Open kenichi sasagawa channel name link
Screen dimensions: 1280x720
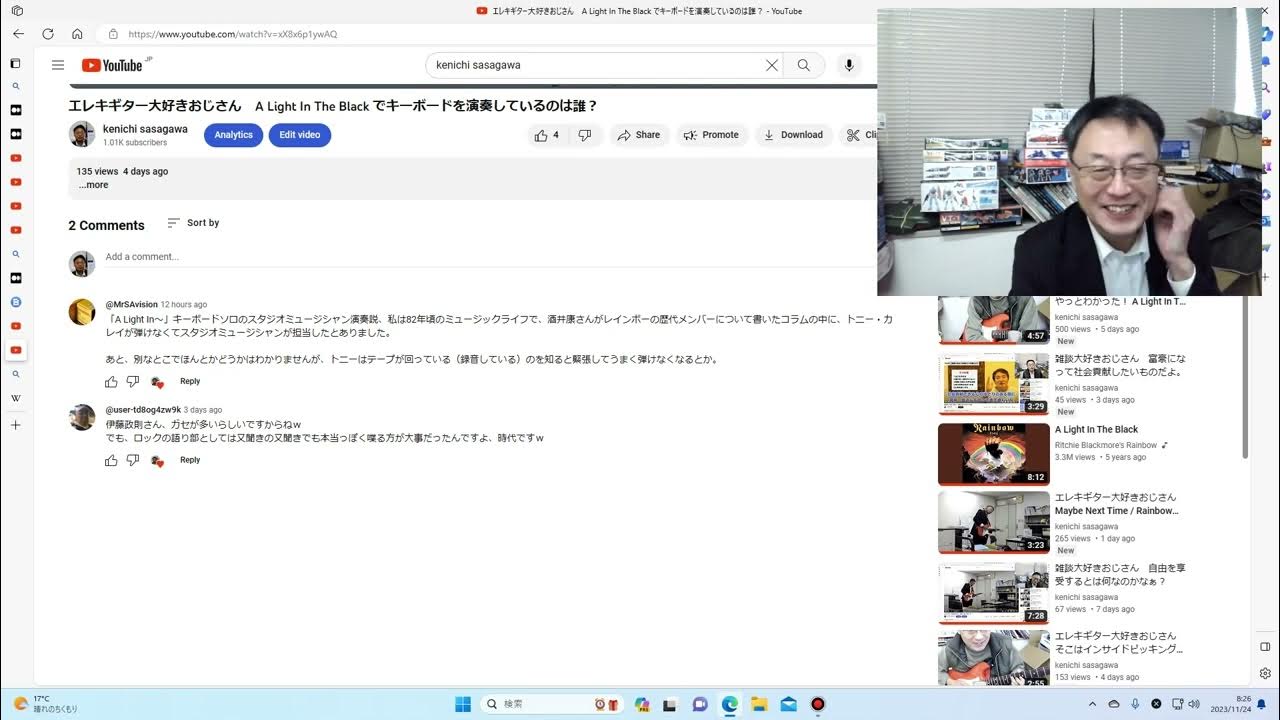click(x=145, y=129)
